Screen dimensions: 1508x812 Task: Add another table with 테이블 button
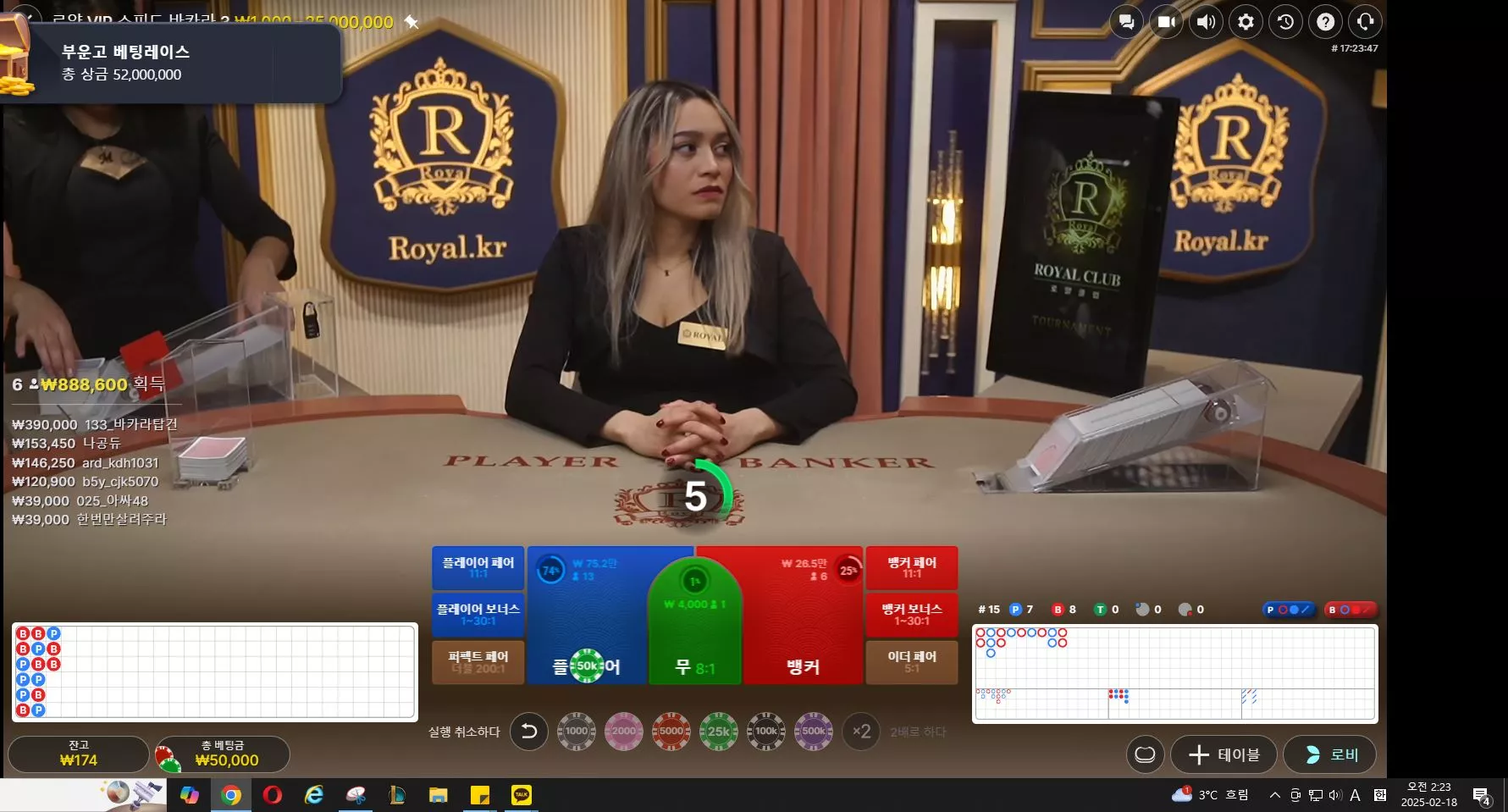(1224, 754)
